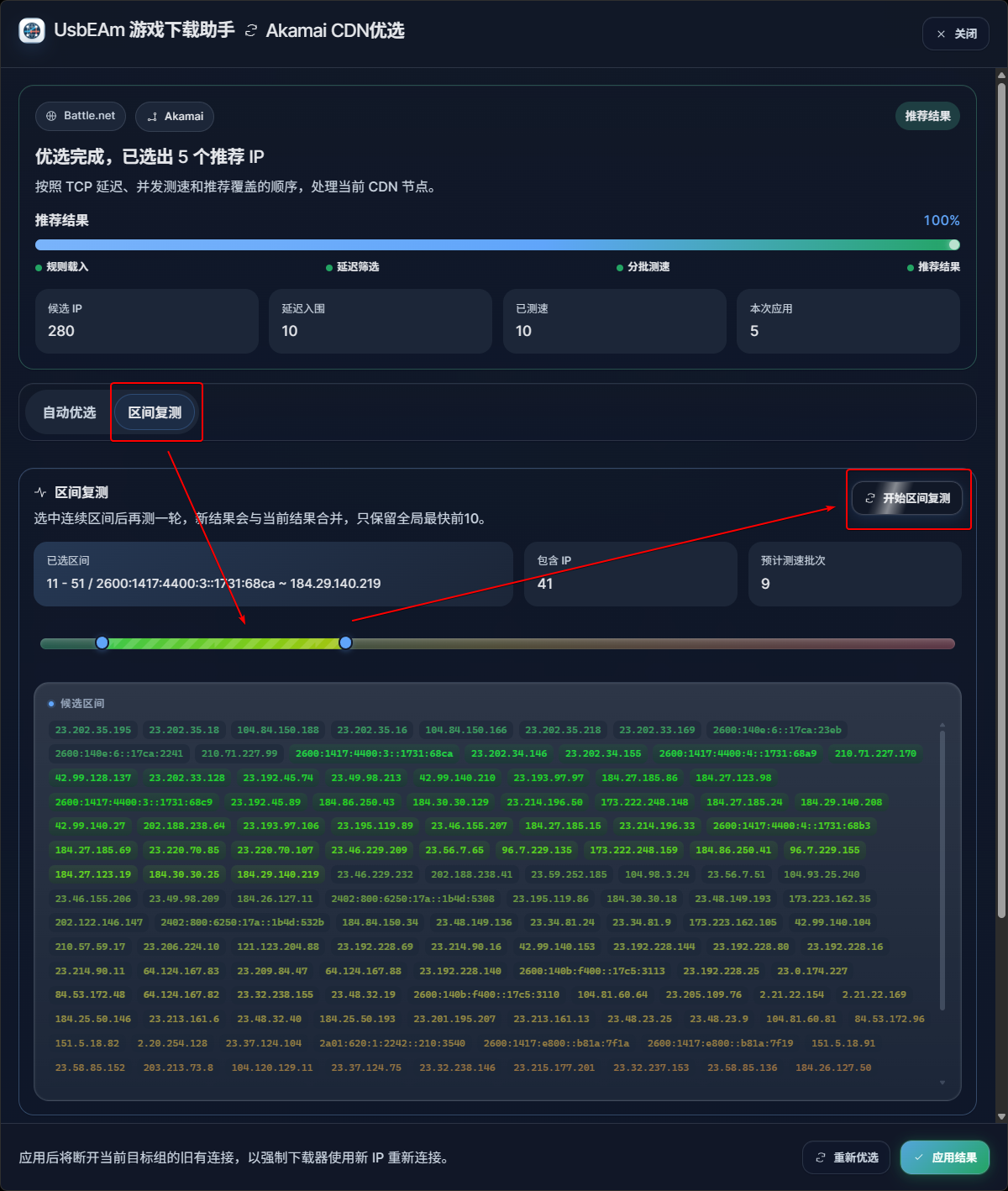Click the UsbEAm app logo icon
Image resolution: width=1008 pixels, height=1191 pixels.
(x=32, y=31)
